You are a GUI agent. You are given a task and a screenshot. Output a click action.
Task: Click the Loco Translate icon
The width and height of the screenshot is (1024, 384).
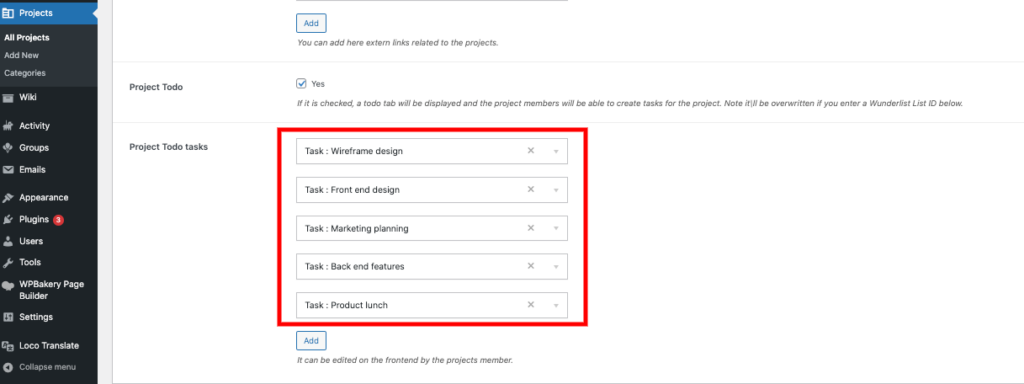click(x=8, y=346)
